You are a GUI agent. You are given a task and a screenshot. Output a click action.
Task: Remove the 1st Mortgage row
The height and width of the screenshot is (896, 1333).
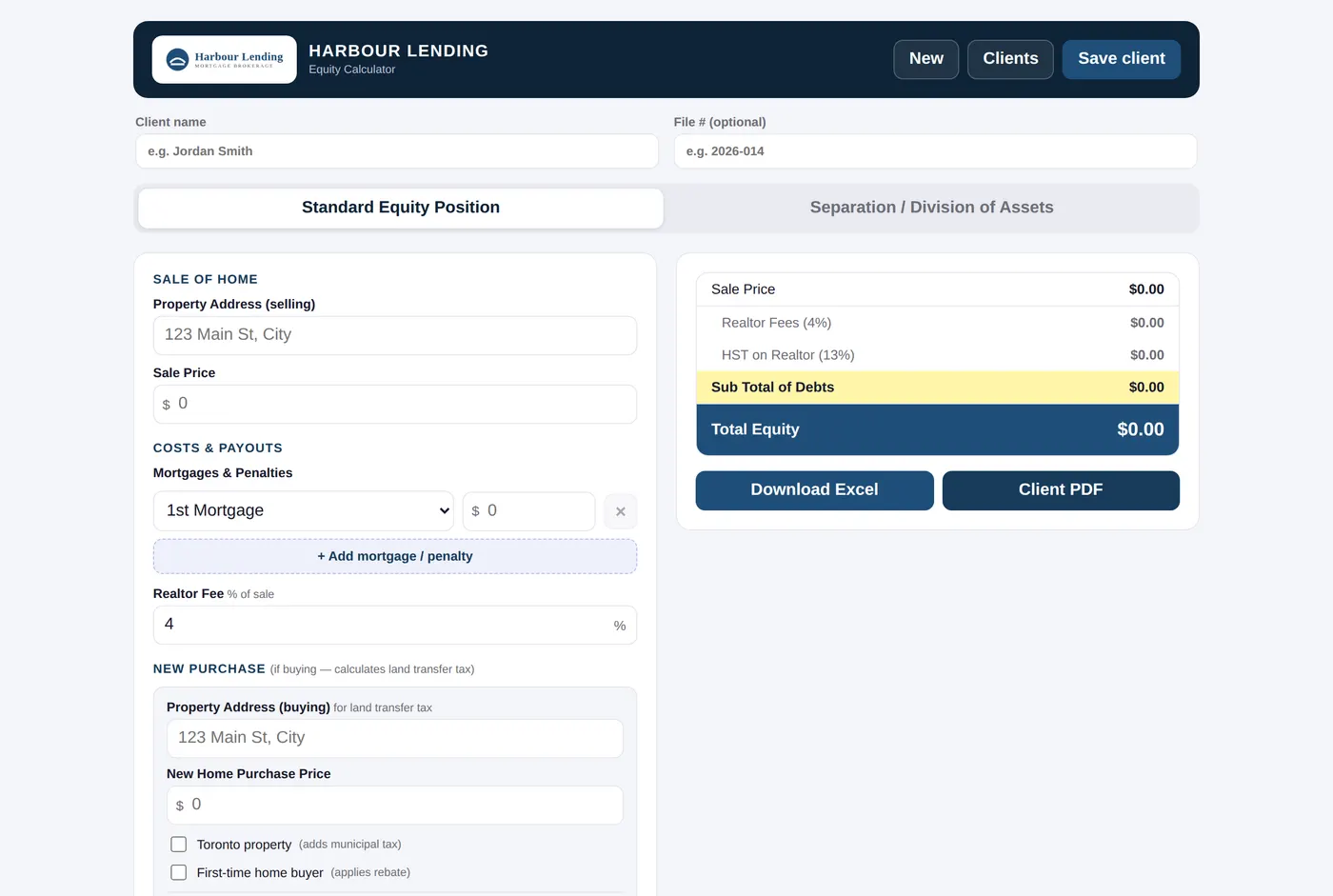pos(621,511)
